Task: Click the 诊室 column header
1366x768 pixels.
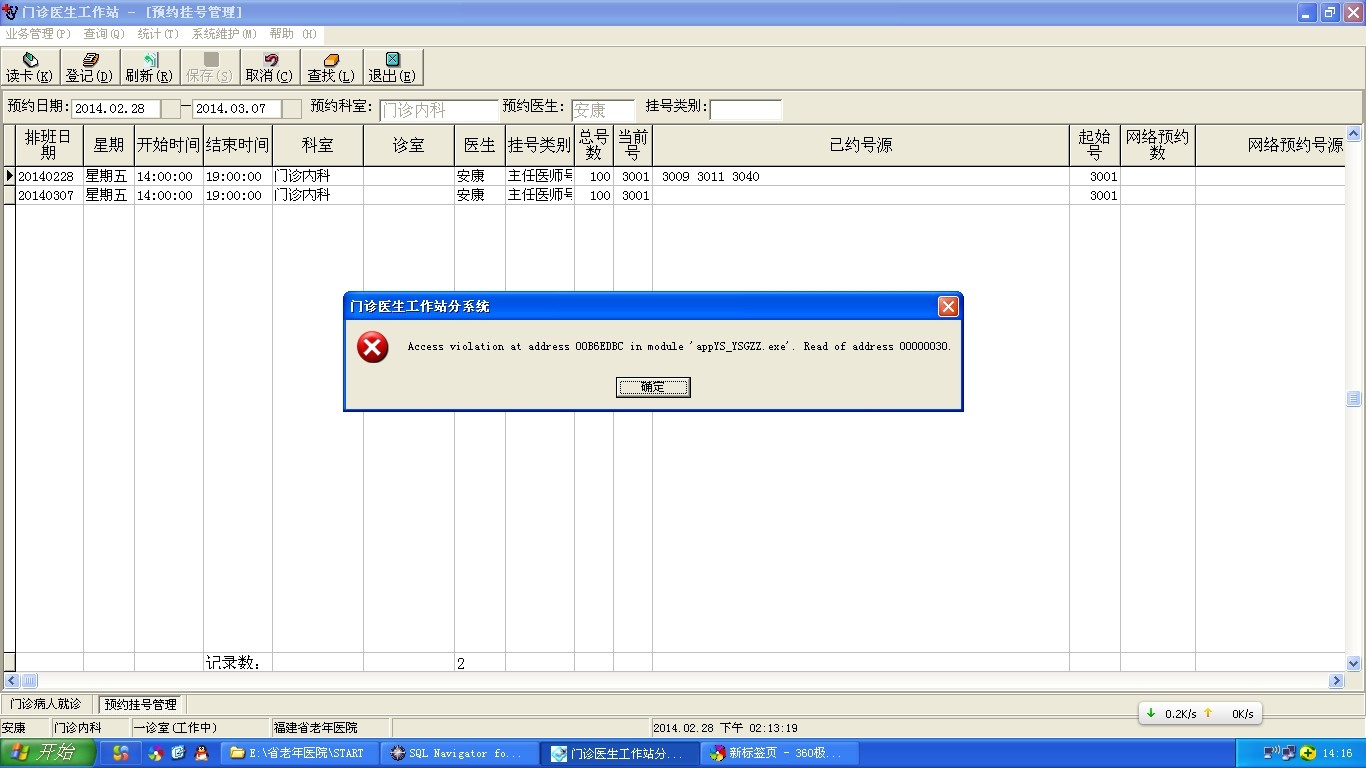Action: 409,145
